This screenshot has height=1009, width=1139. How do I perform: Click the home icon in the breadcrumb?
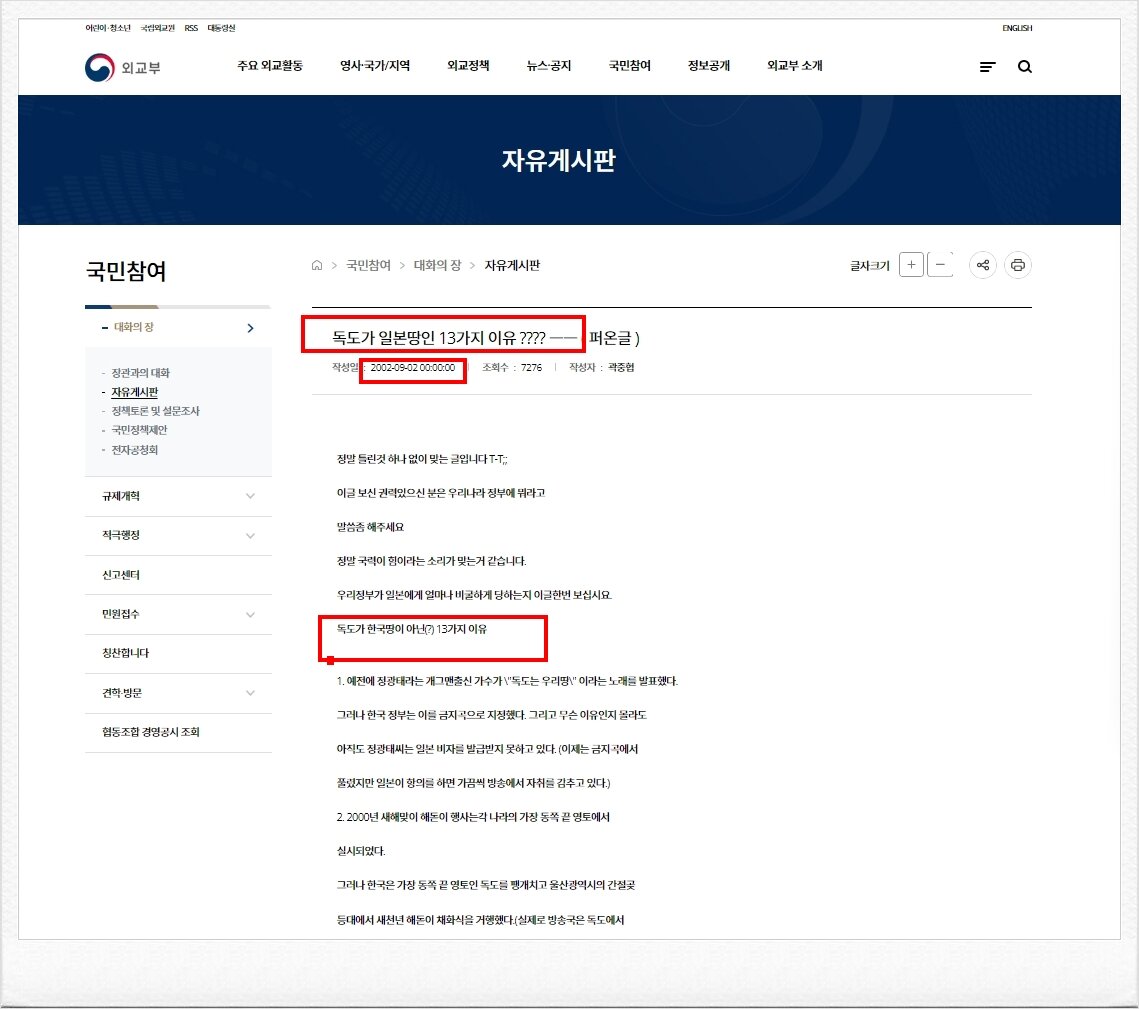click(x=315, y=264)
